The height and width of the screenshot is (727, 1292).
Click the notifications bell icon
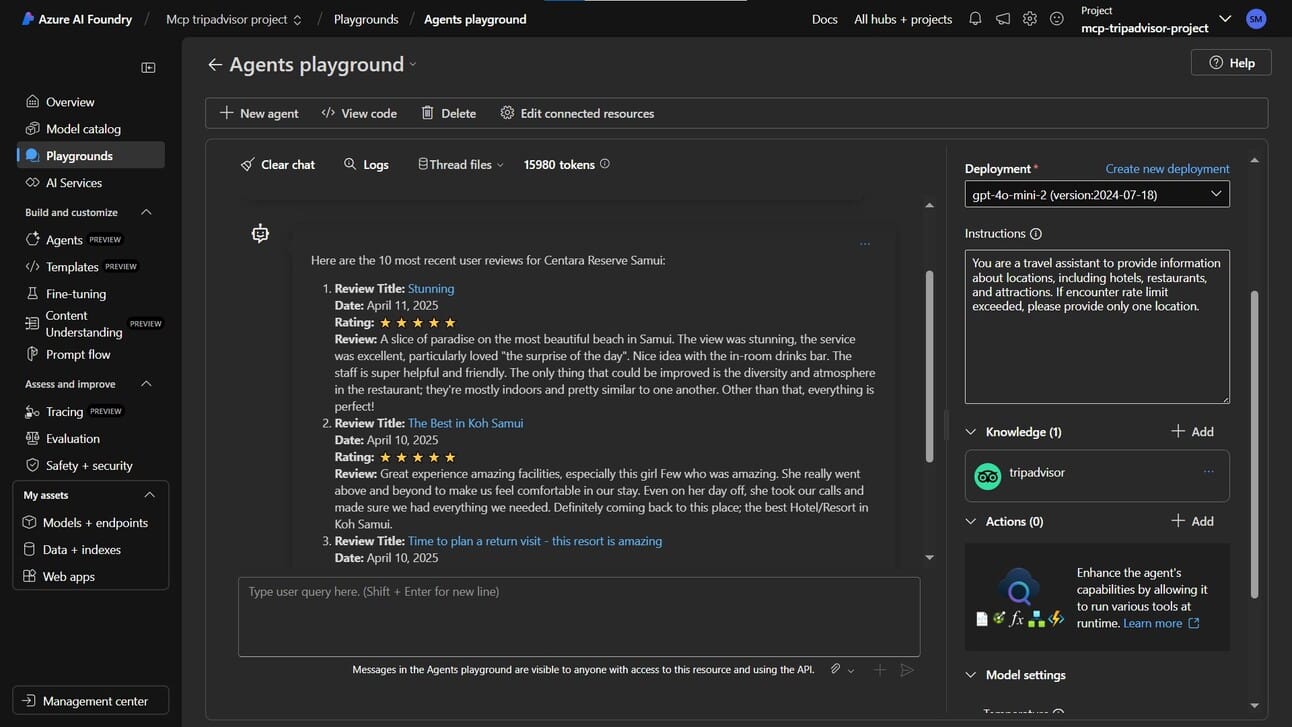point(975,19)
